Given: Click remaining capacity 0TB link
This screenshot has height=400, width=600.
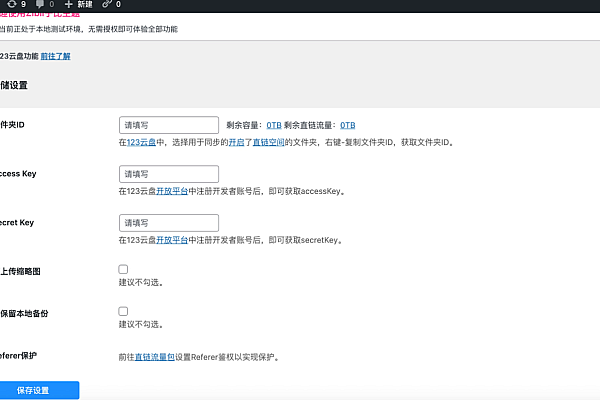Looking at the screenshot, I should [274, 125].
